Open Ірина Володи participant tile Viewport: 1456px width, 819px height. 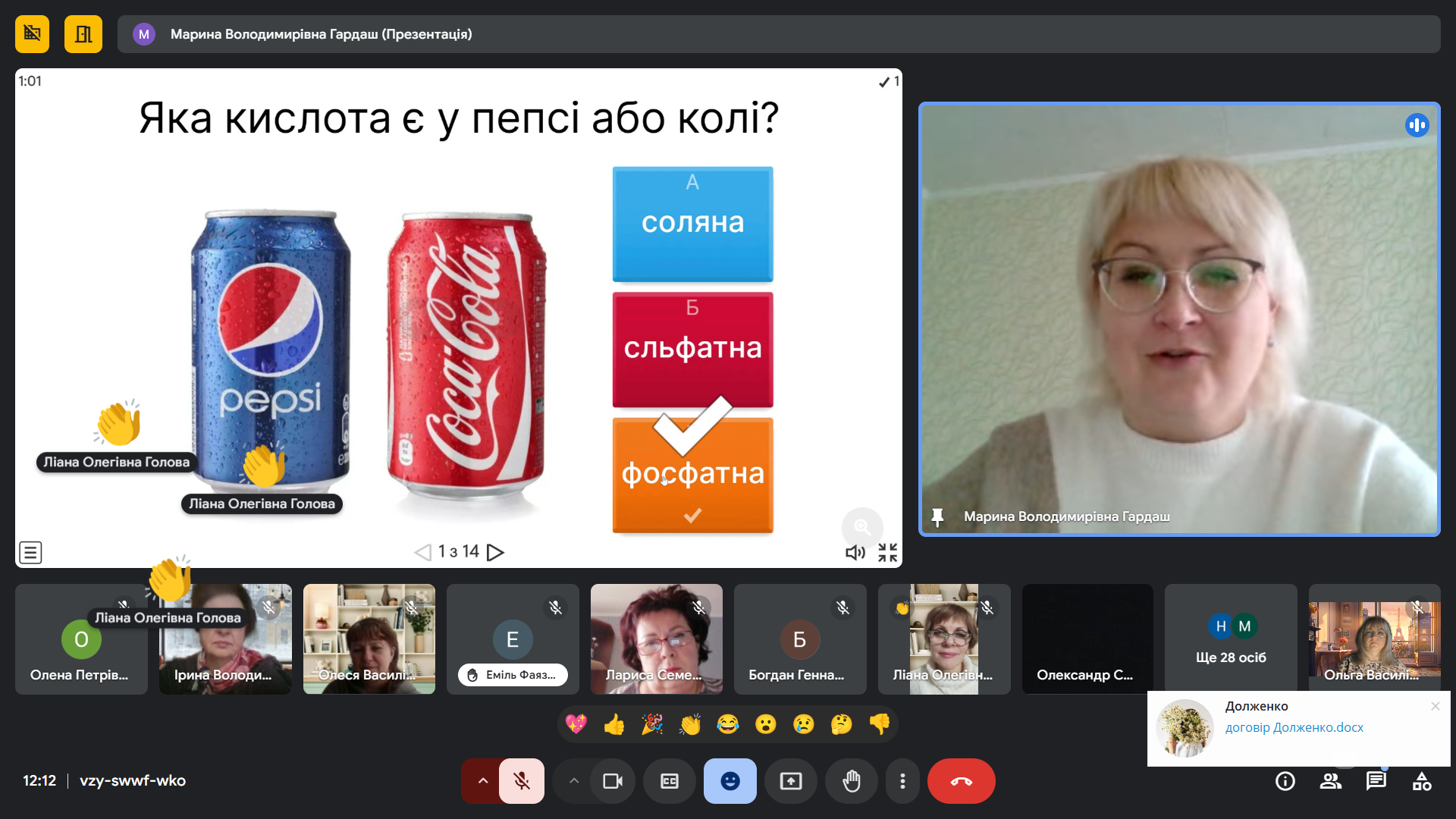(x=225, y=639)
